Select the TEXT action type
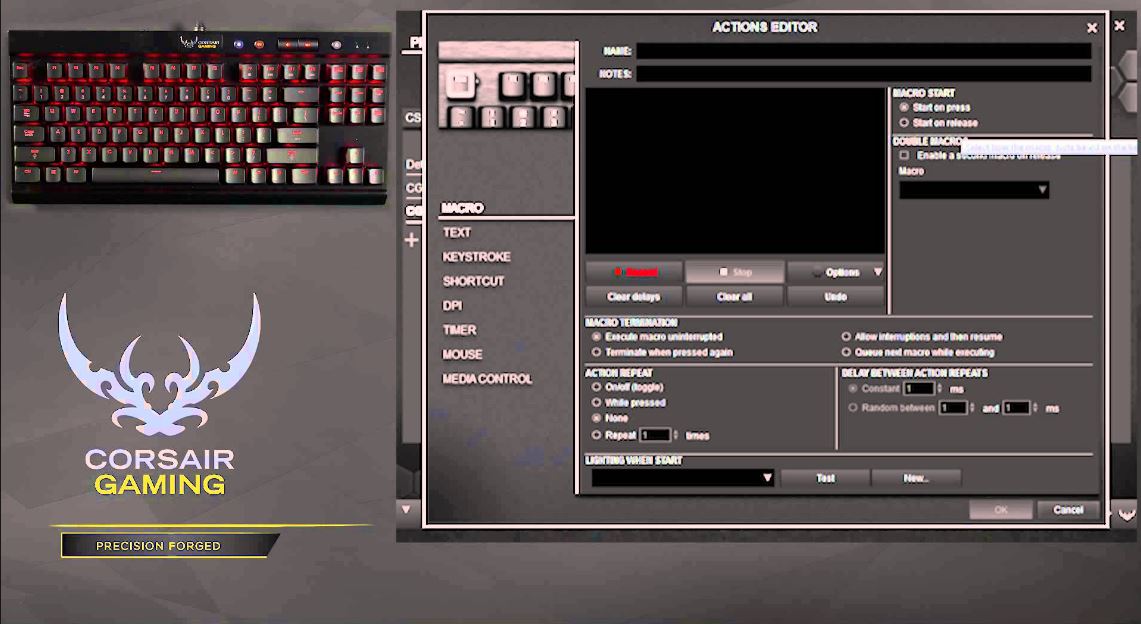The height and width of the screenshot is (624, 1141). click(x=457, y=233)
